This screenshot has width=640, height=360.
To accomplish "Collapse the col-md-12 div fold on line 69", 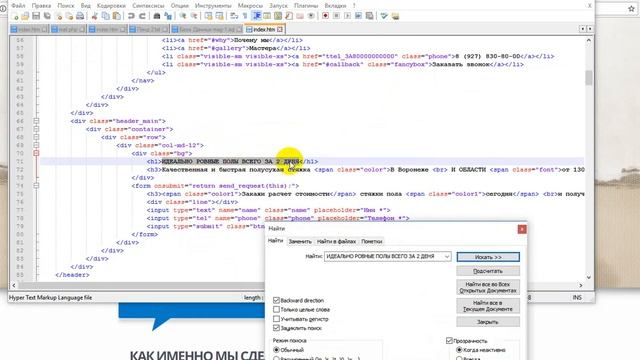I will tap(36, 145).
